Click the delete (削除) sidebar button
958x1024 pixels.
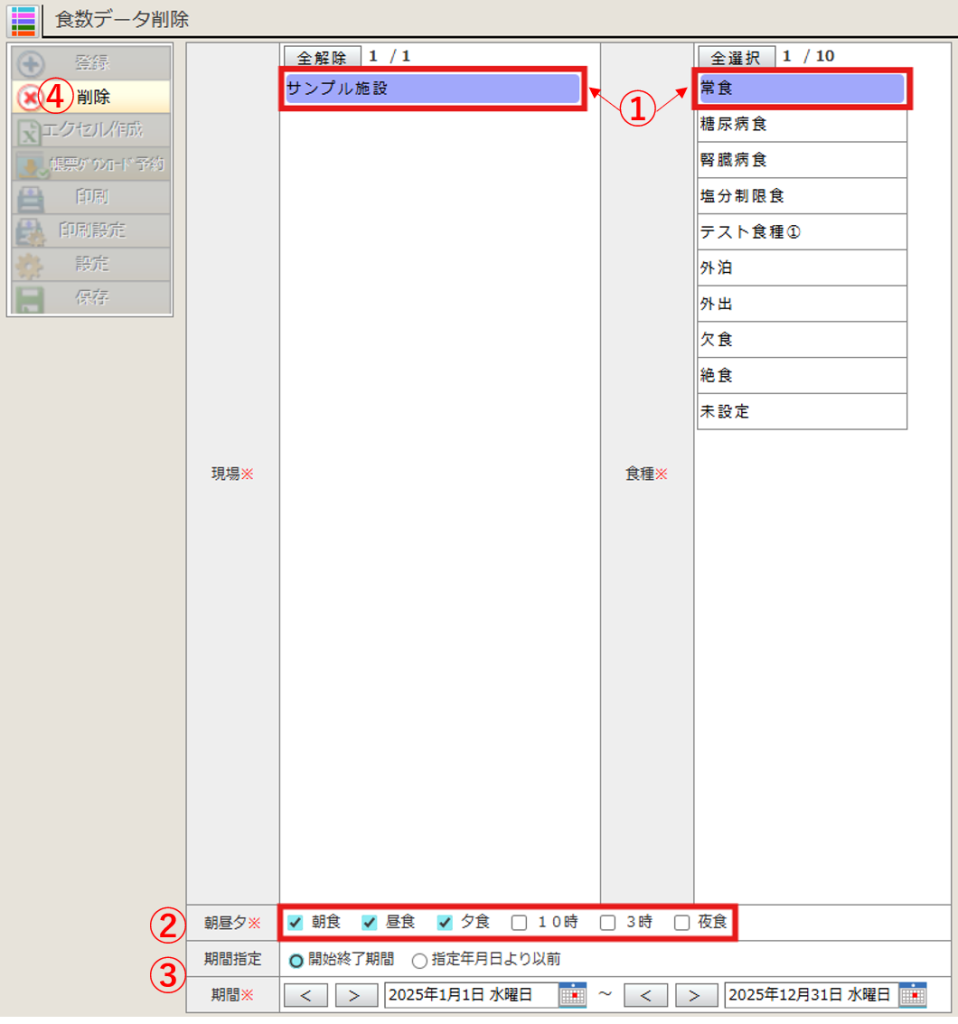coord(90,97)
